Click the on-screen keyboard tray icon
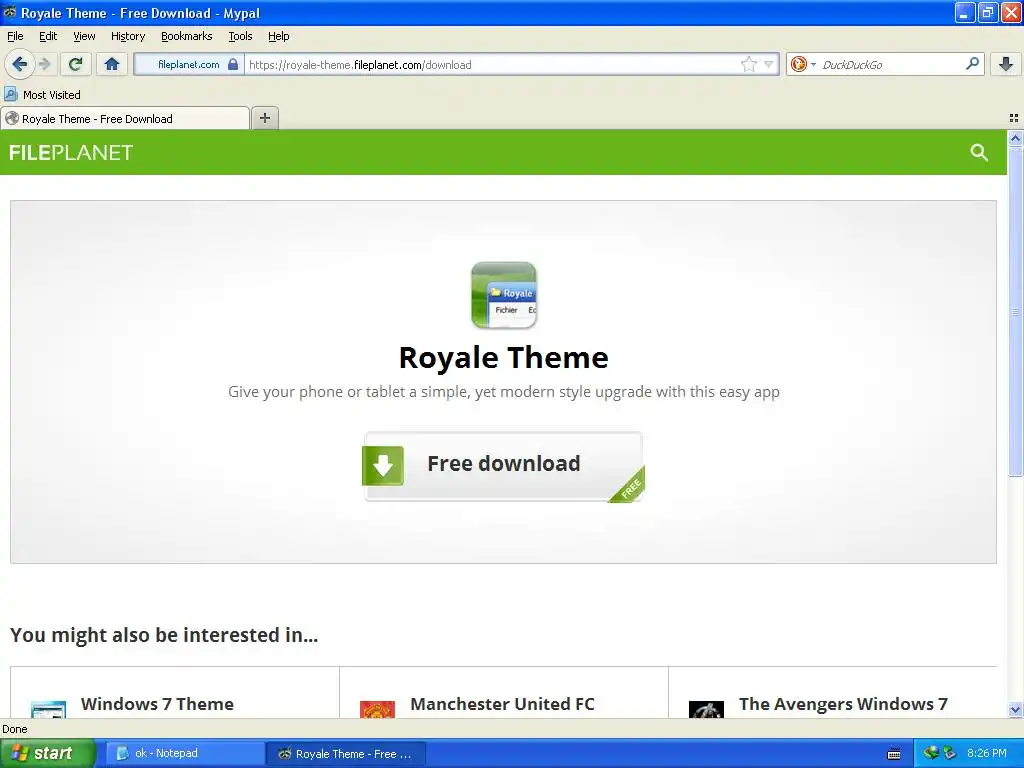The width and height of the screenshot is (1024, 768). pyautogui.click(x=894, y=754)
